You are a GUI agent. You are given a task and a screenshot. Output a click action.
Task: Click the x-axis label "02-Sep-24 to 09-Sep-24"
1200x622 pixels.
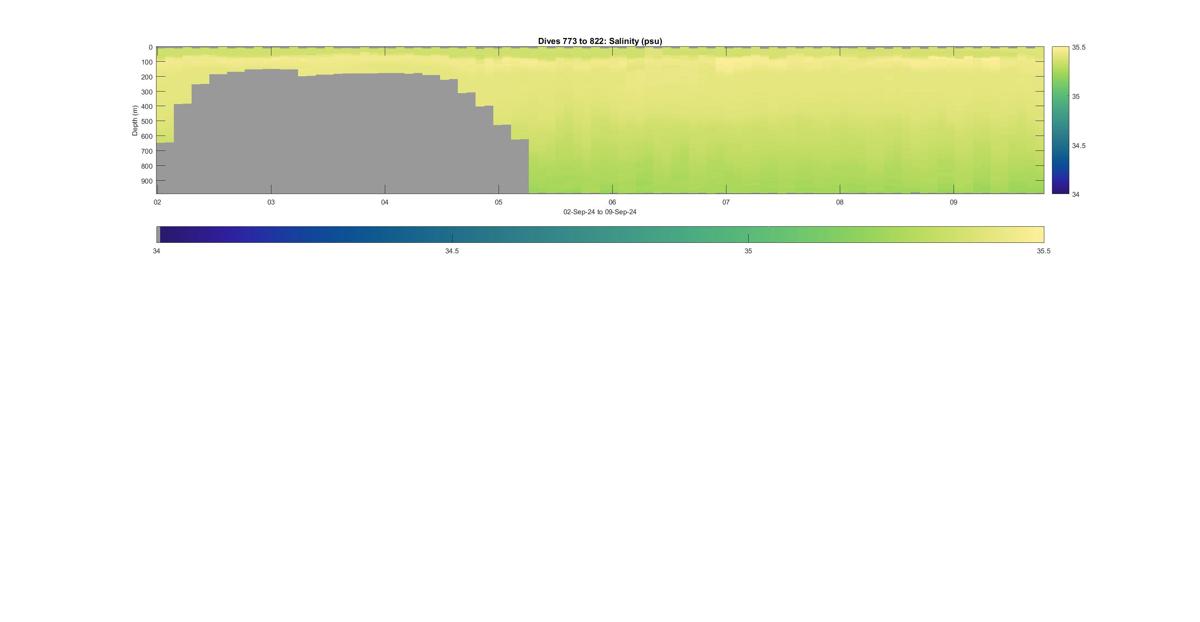(600, 212)
